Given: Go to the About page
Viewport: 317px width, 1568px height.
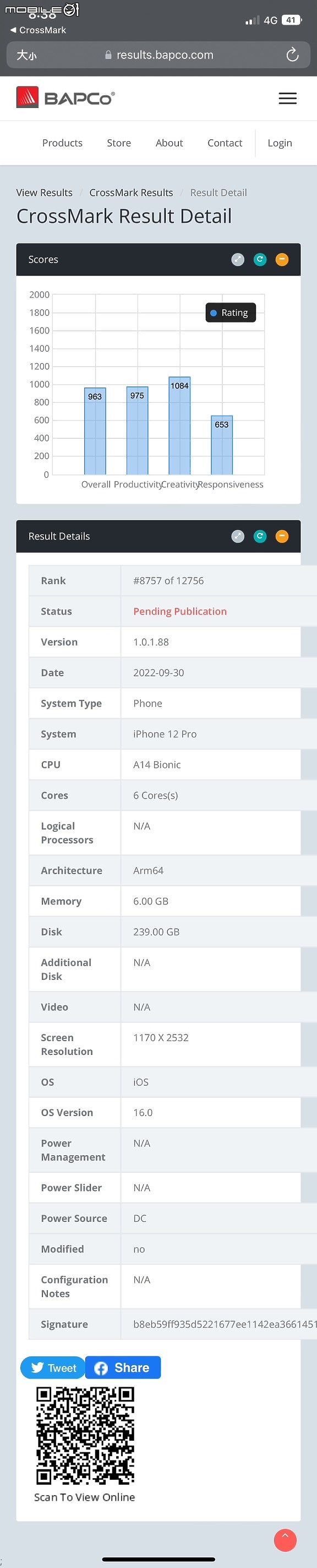Looking at the screenshot, I should (169, 143).
